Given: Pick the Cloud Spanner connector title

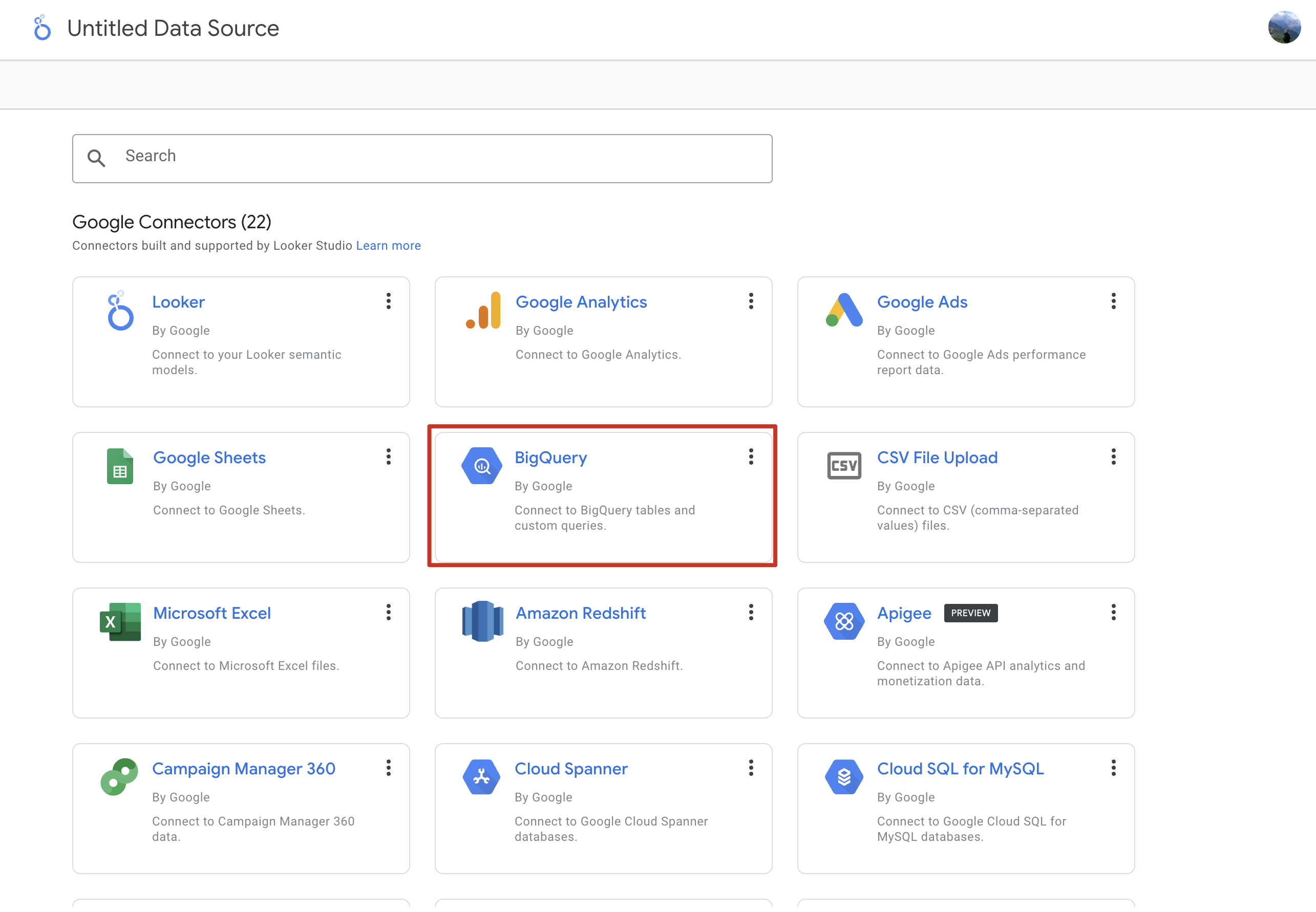Looking at the screenshot, I should point(571,769).
